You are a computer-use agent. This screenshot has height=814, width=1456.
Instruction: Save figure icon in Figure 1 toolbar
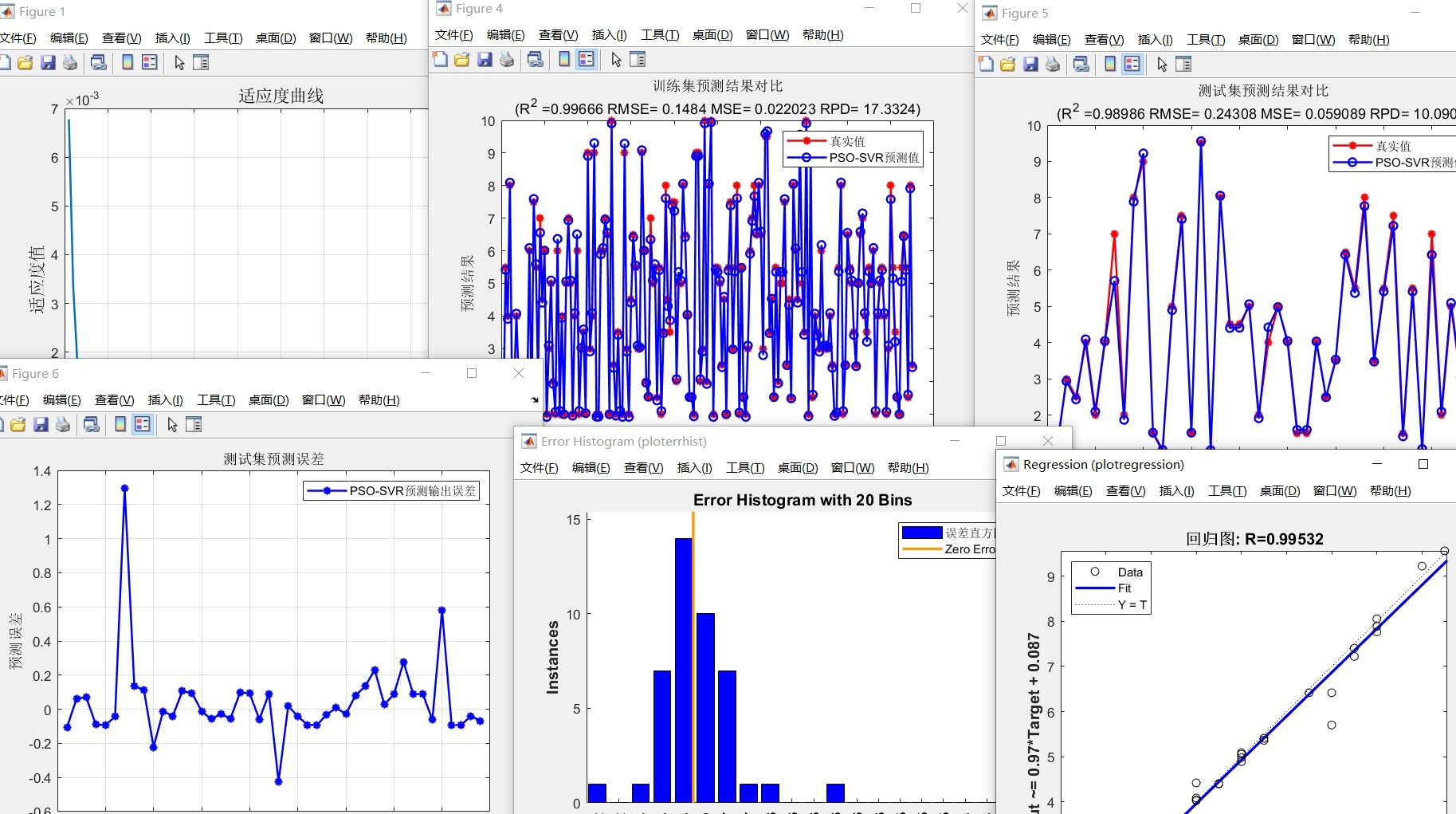48,62
